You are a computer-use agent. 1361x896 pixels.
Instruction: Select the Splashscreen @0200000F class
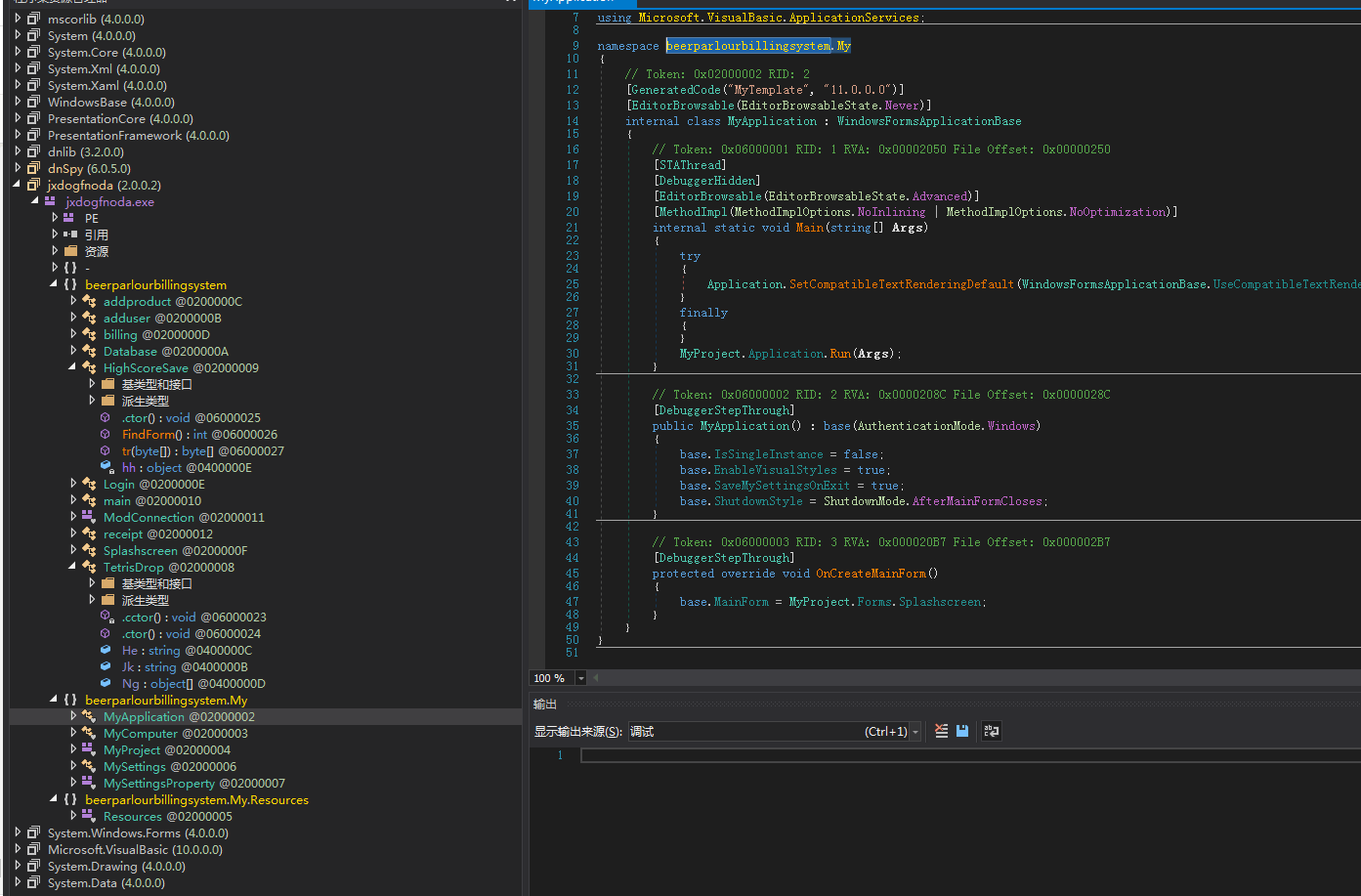[x=176, y=550]
